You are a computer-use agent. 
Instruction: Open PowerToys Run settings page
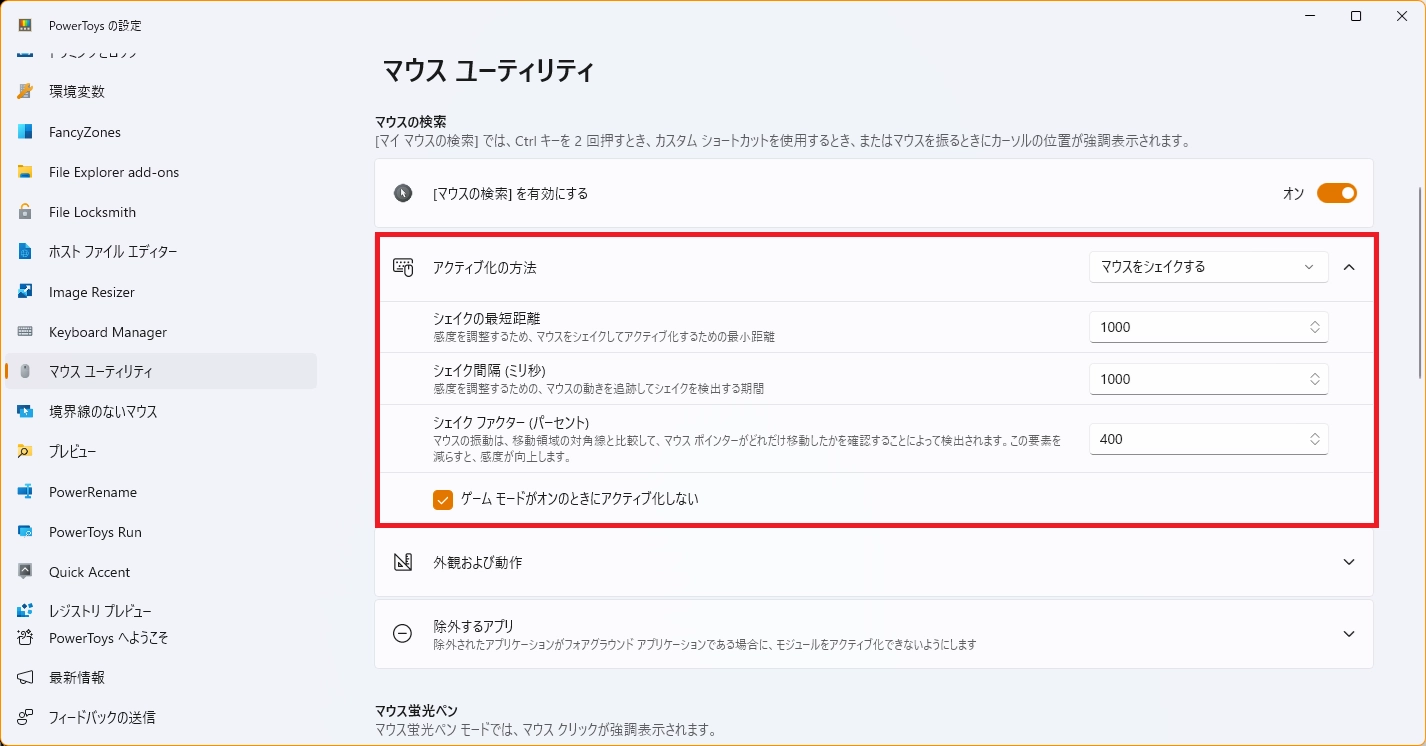pyautogui.click(x=95, y=532)
